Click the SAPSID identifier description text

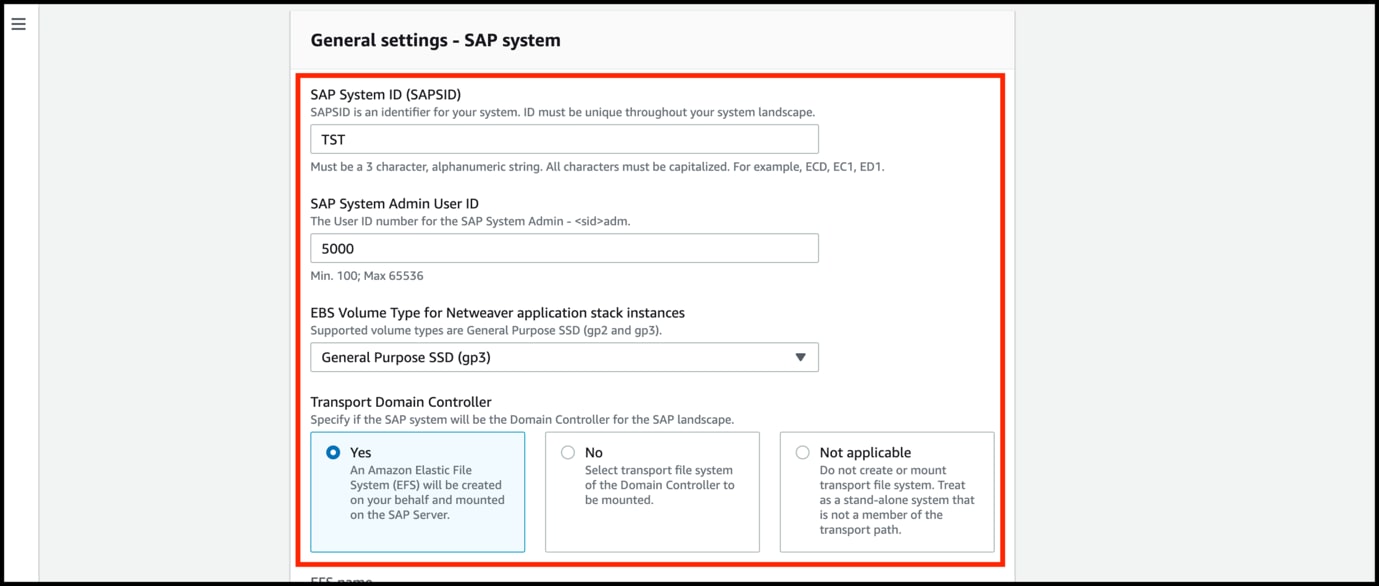tap(562, 112)
